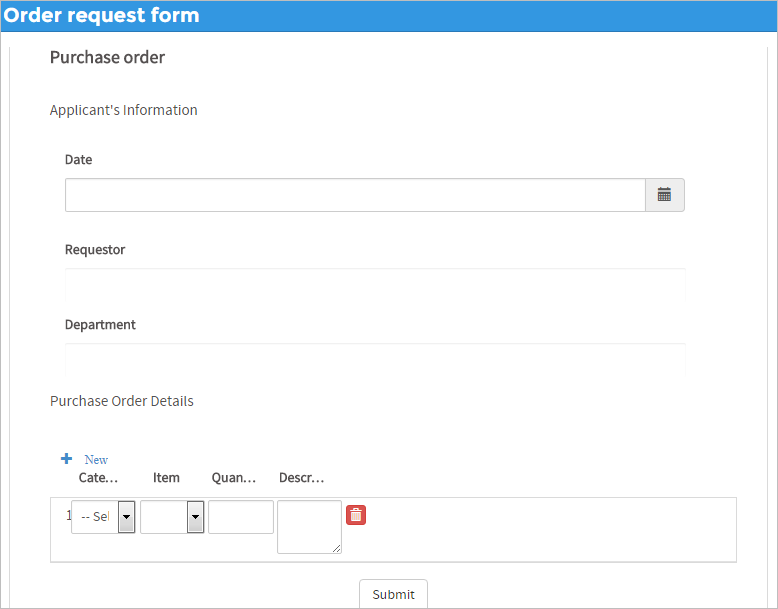Click inside the Description text area
The width and height of the screenshot is (778, 609).
coord(309,526)
